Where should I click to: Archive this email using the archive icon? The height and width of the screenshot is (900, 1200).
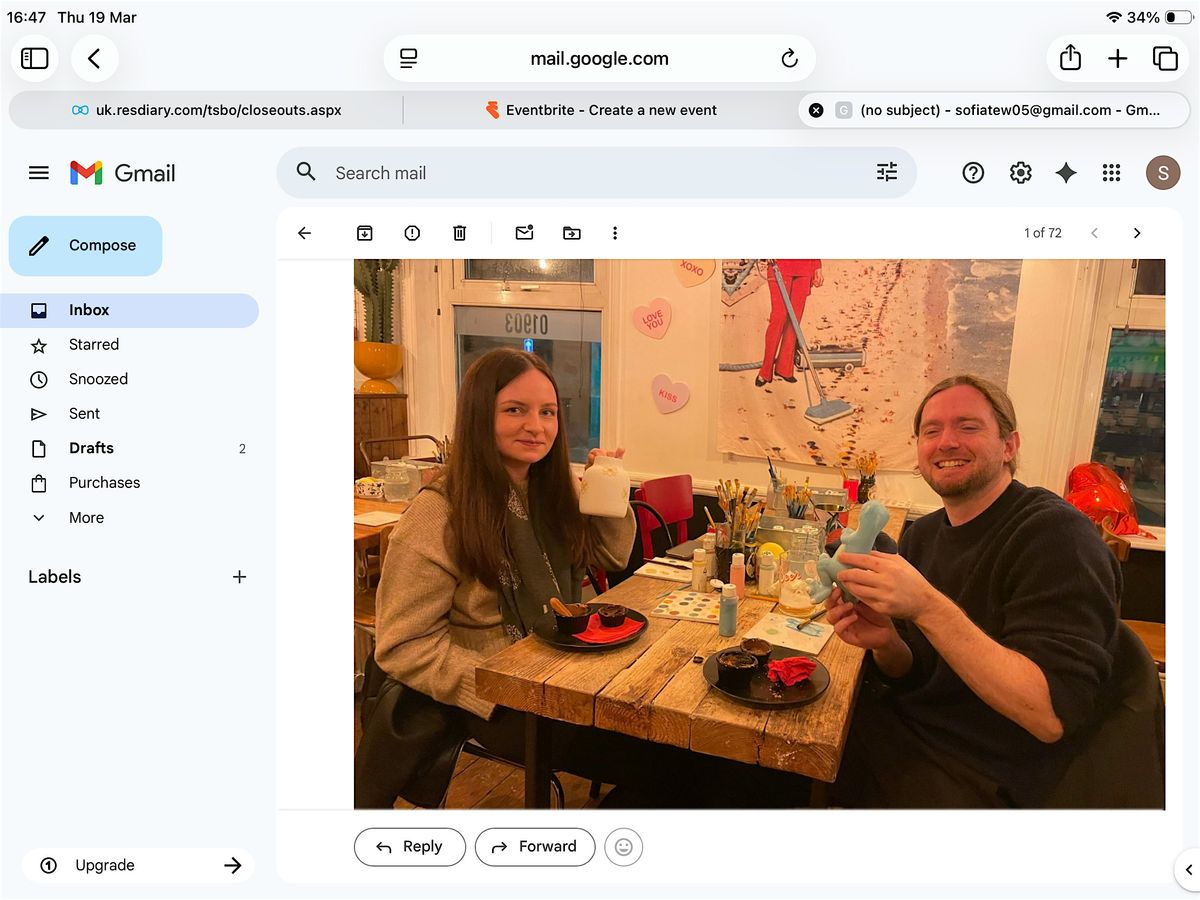[x=365, y=233]
